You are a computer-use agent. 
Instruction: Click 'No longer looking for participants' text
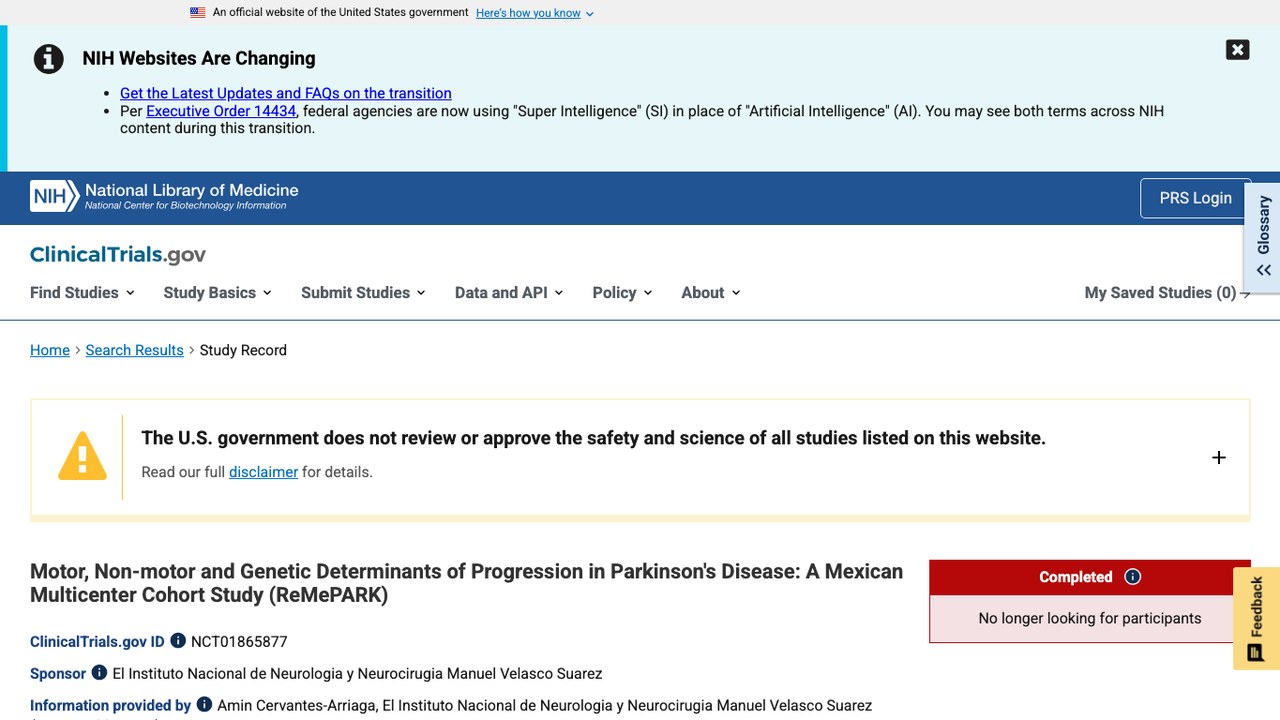click(1090, 618)
